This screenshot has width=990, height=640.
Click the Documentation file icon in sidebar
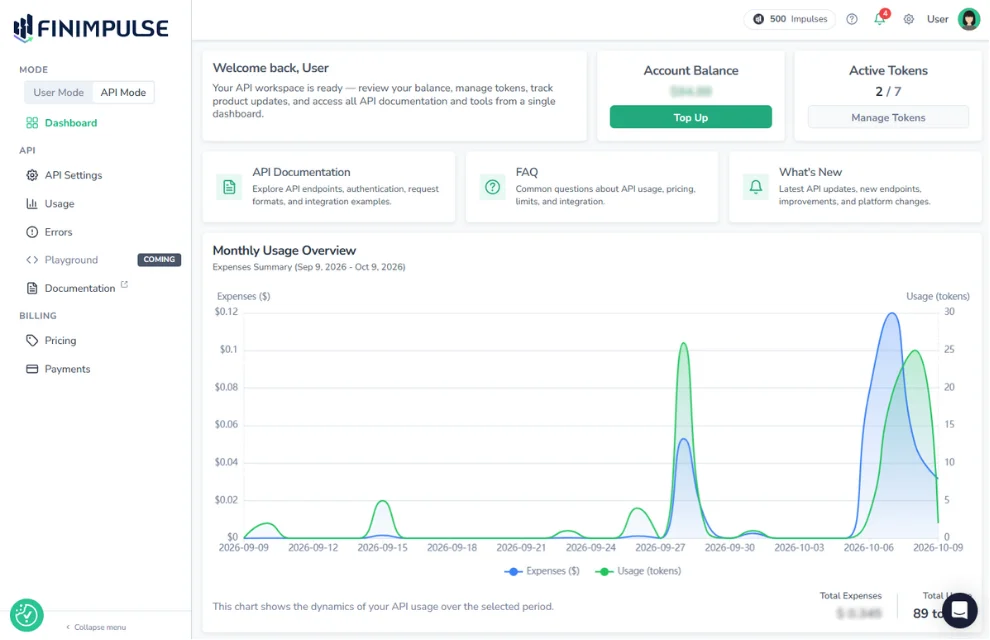[32, 288]
